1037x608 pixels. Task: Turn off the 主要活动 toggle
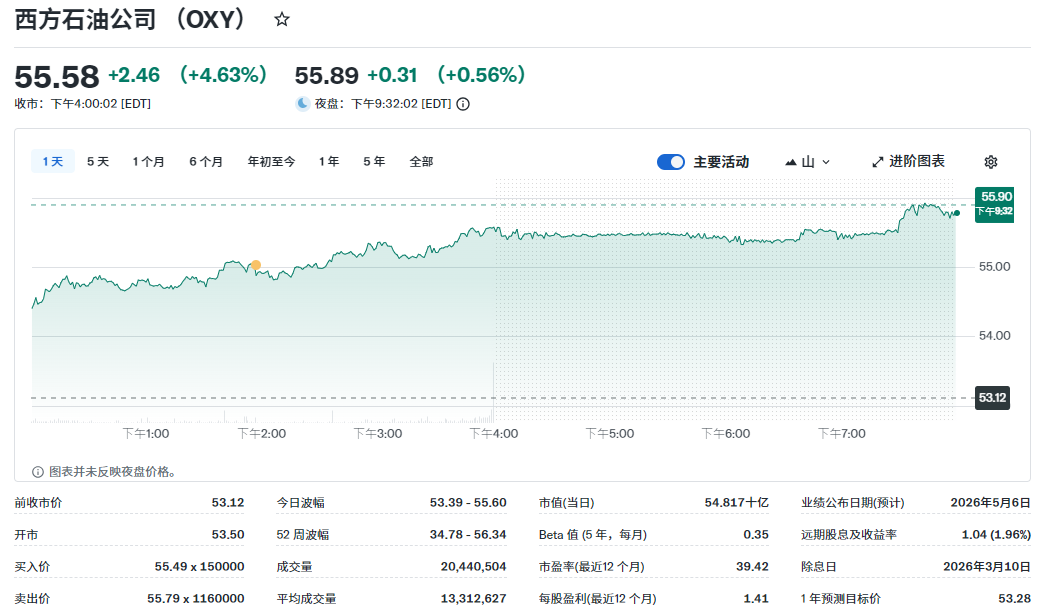[x=670, y=161]
